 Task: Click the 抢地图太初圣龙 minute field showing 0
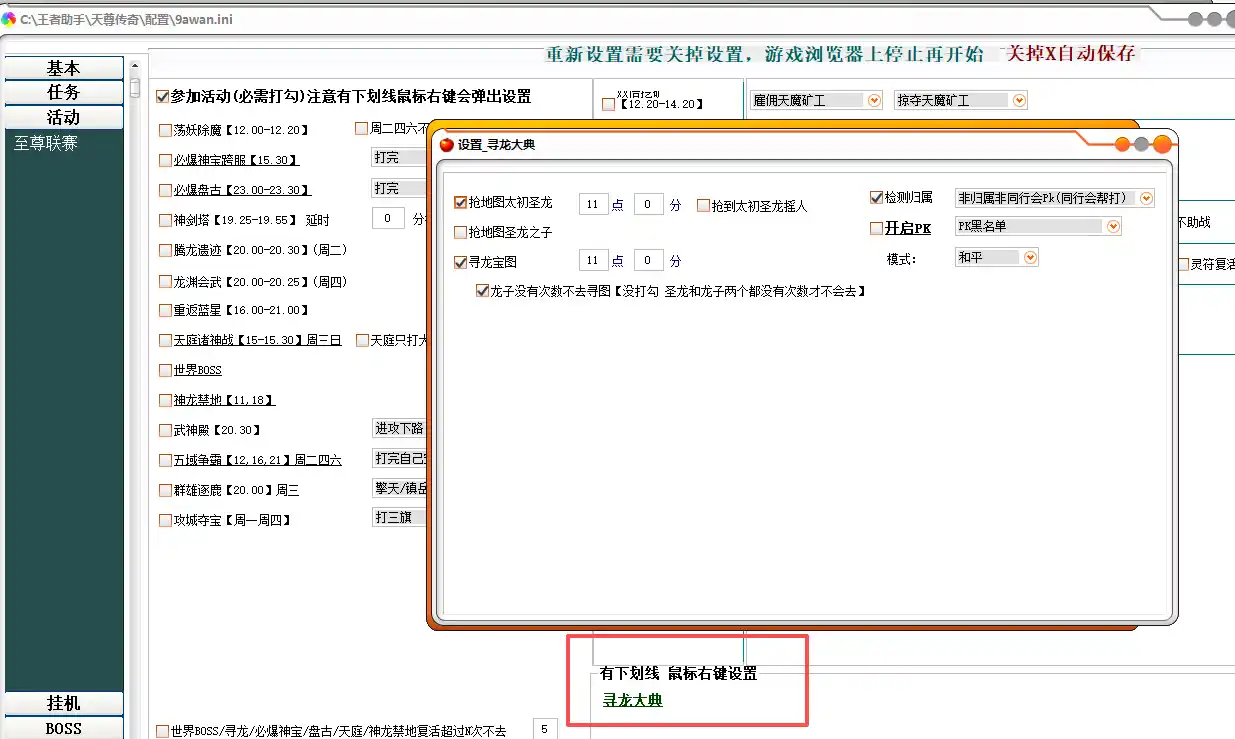click(x=649, y=204)
